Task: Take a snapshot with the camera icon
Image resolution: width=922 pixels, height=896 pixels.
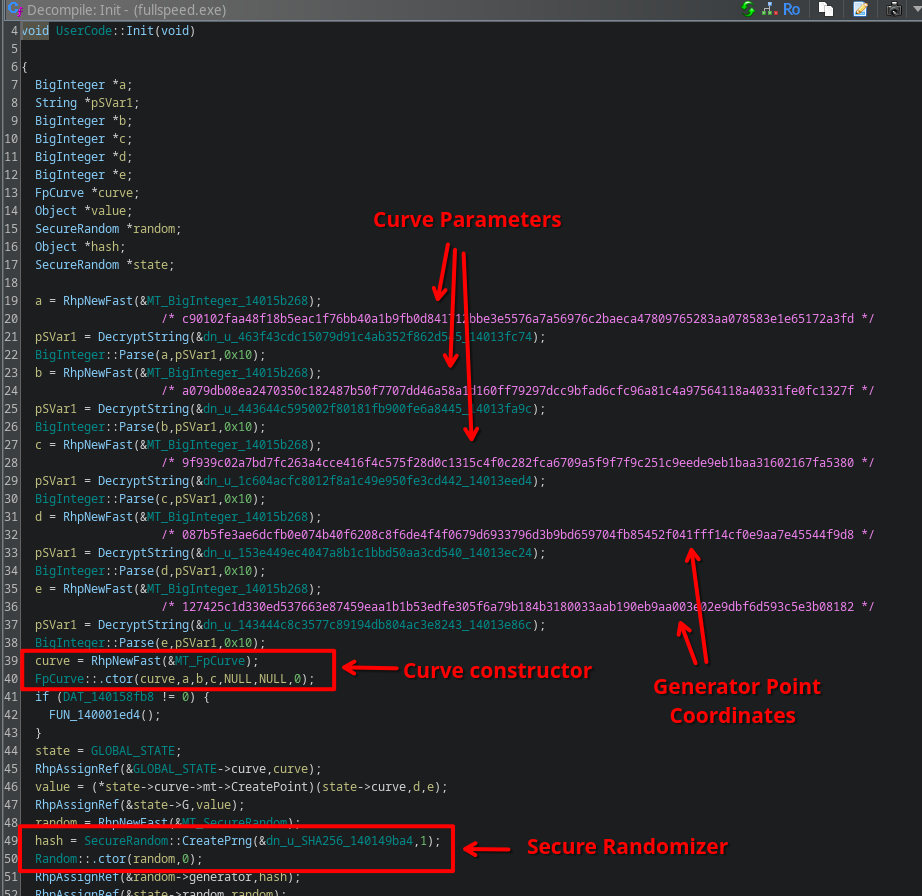Action: 894,9
